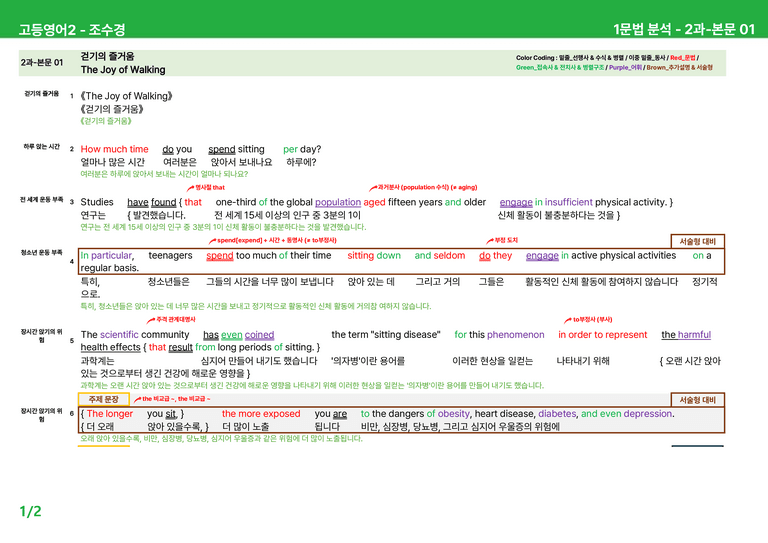
Task: Click the page indicator '1/2'
Action: (x=30, y=512)
